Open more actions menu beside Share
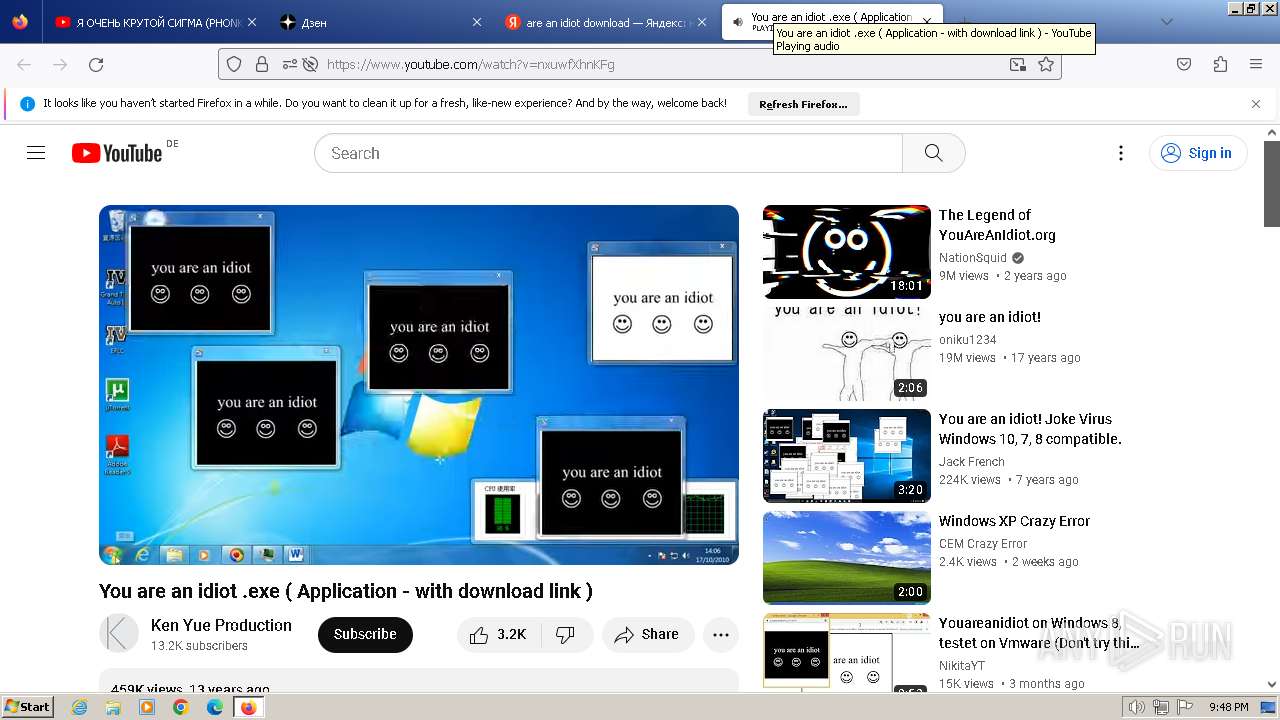The width and height of the screenshot is (1280, 720). click(721, 634)
